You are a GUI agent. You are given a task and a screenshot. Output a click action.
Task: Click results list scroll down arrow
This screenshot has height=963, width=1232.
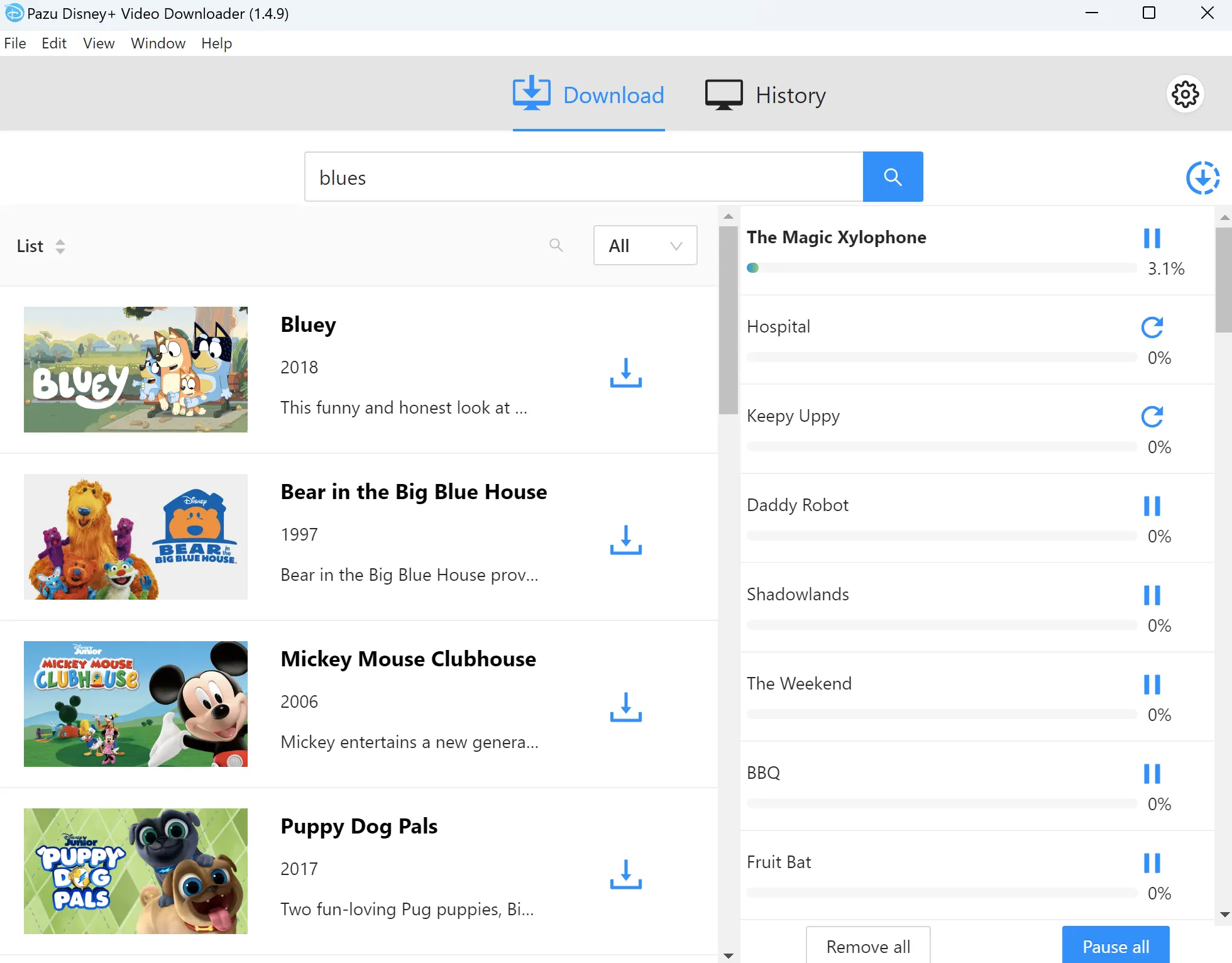point(728,956)
